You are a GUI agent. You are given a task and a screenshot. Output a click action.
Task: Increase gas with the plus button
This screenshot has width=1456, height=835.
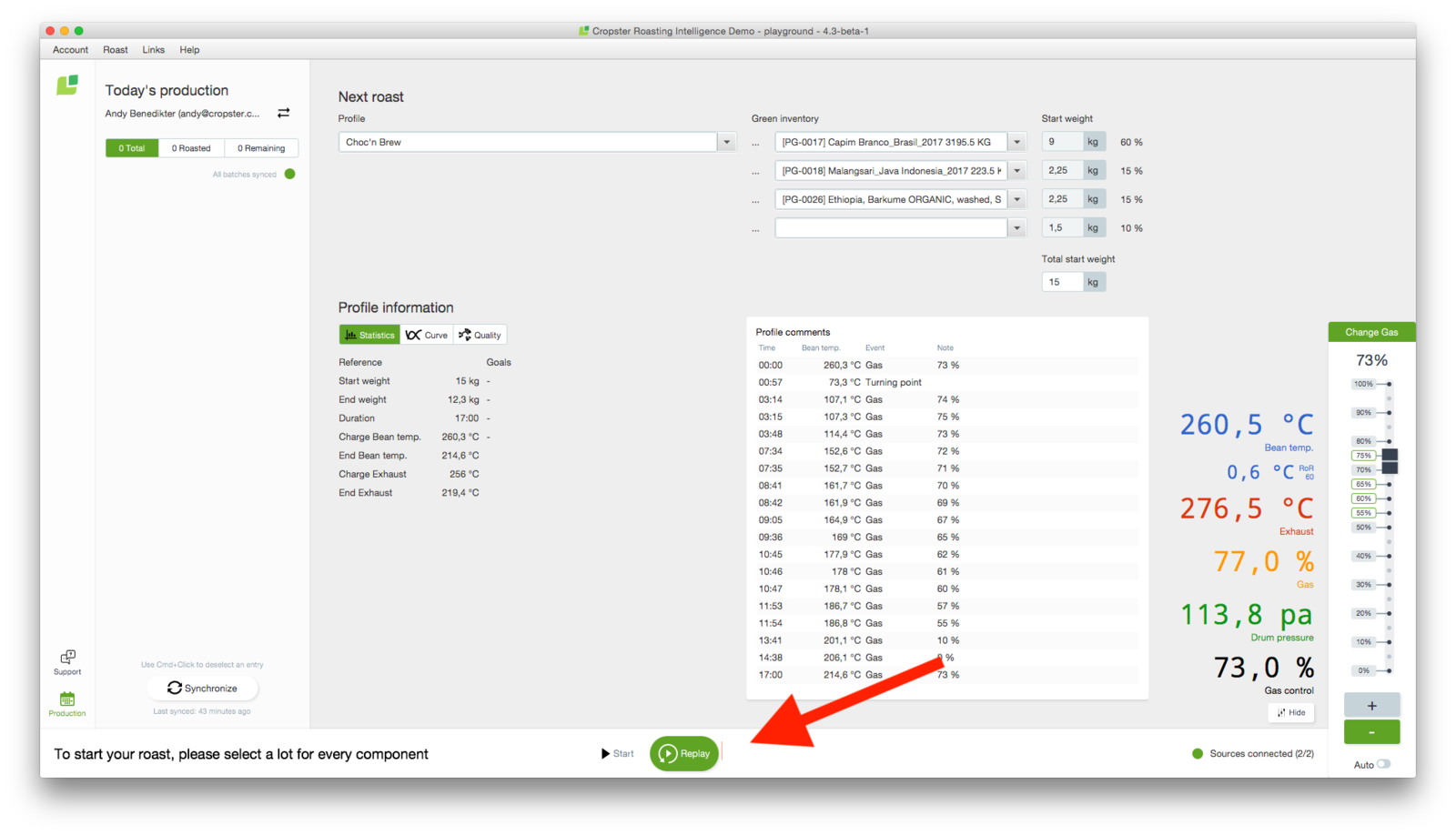pos(1371,705)
